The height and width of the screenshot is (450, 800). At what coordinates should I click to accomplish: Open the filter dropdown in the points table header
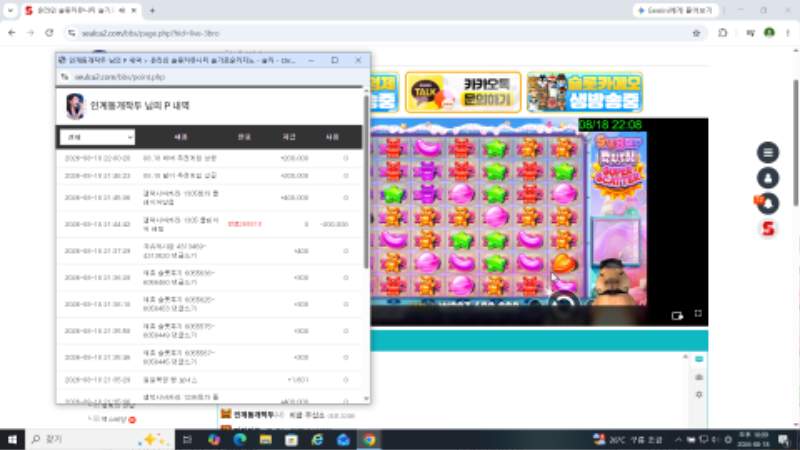tap(97, 137)
